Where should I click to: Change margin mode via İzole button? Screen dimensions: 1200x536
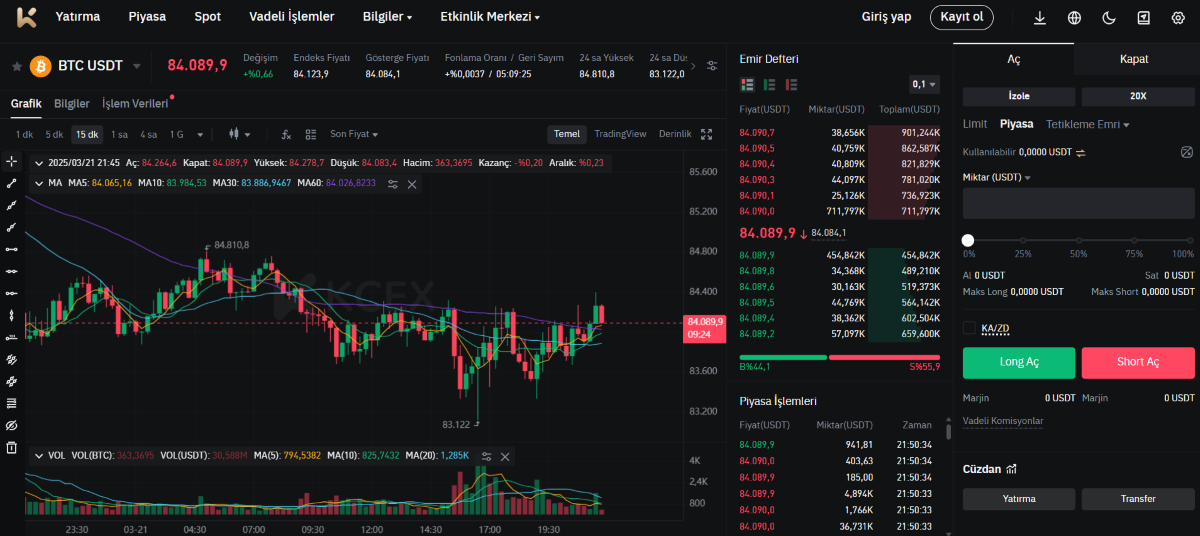[x=1019, y=96]
